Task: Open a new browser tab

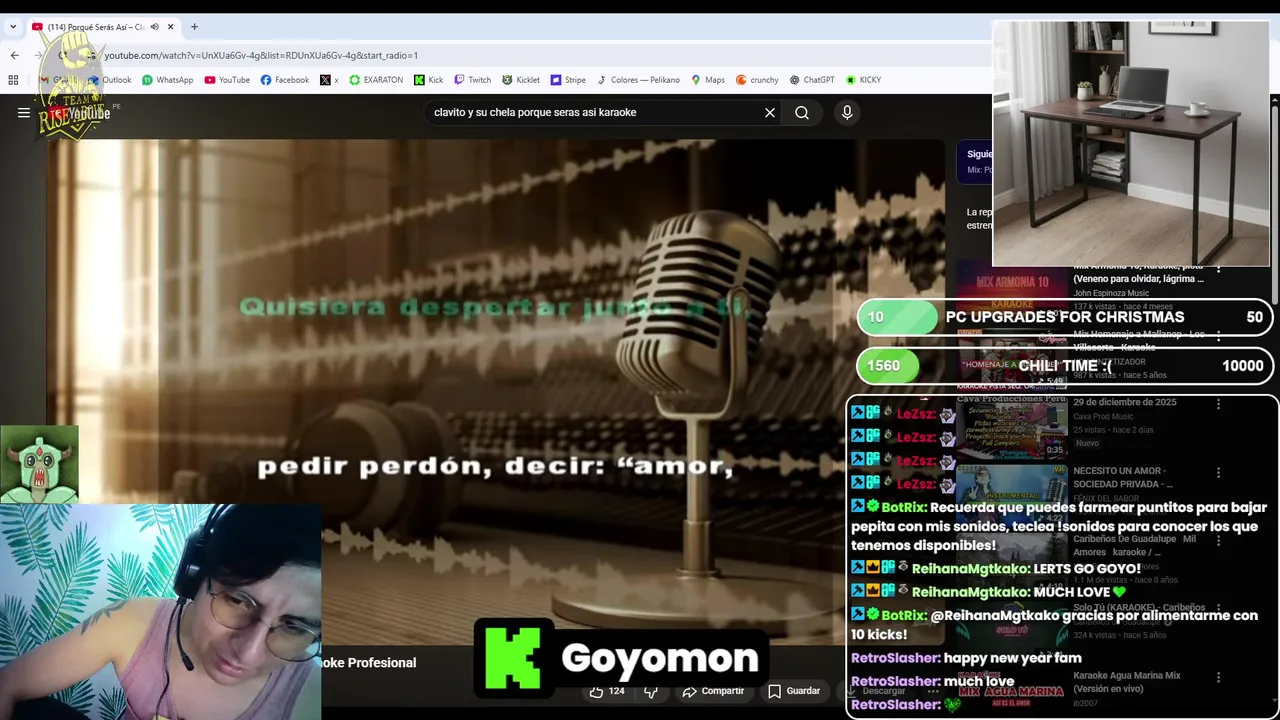Action: 194,27
